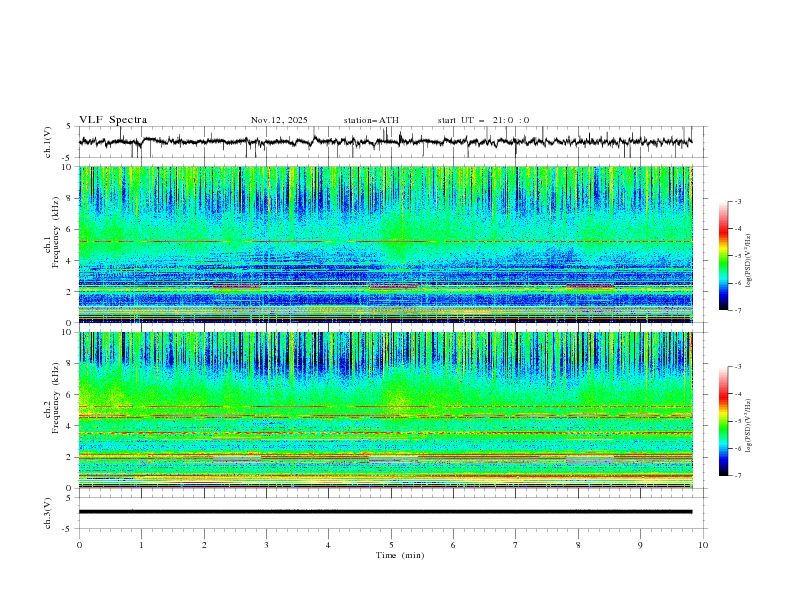Click the '1' tick on Time axis
The width and height of the screenshot is (792, 612).
click(x=141, y=545)
